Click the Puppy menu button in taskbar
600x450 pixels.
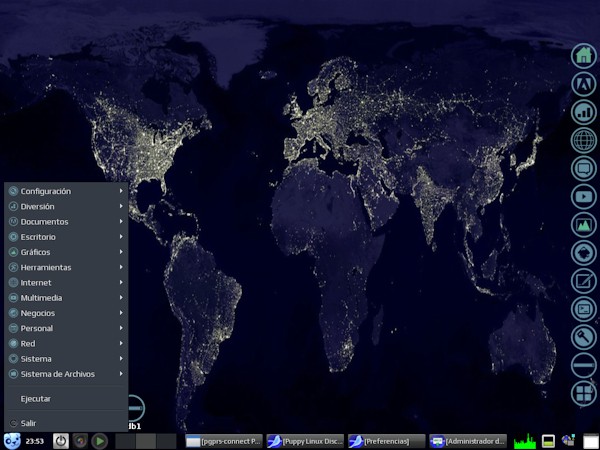pyautogui.click(x=12, y=441)
